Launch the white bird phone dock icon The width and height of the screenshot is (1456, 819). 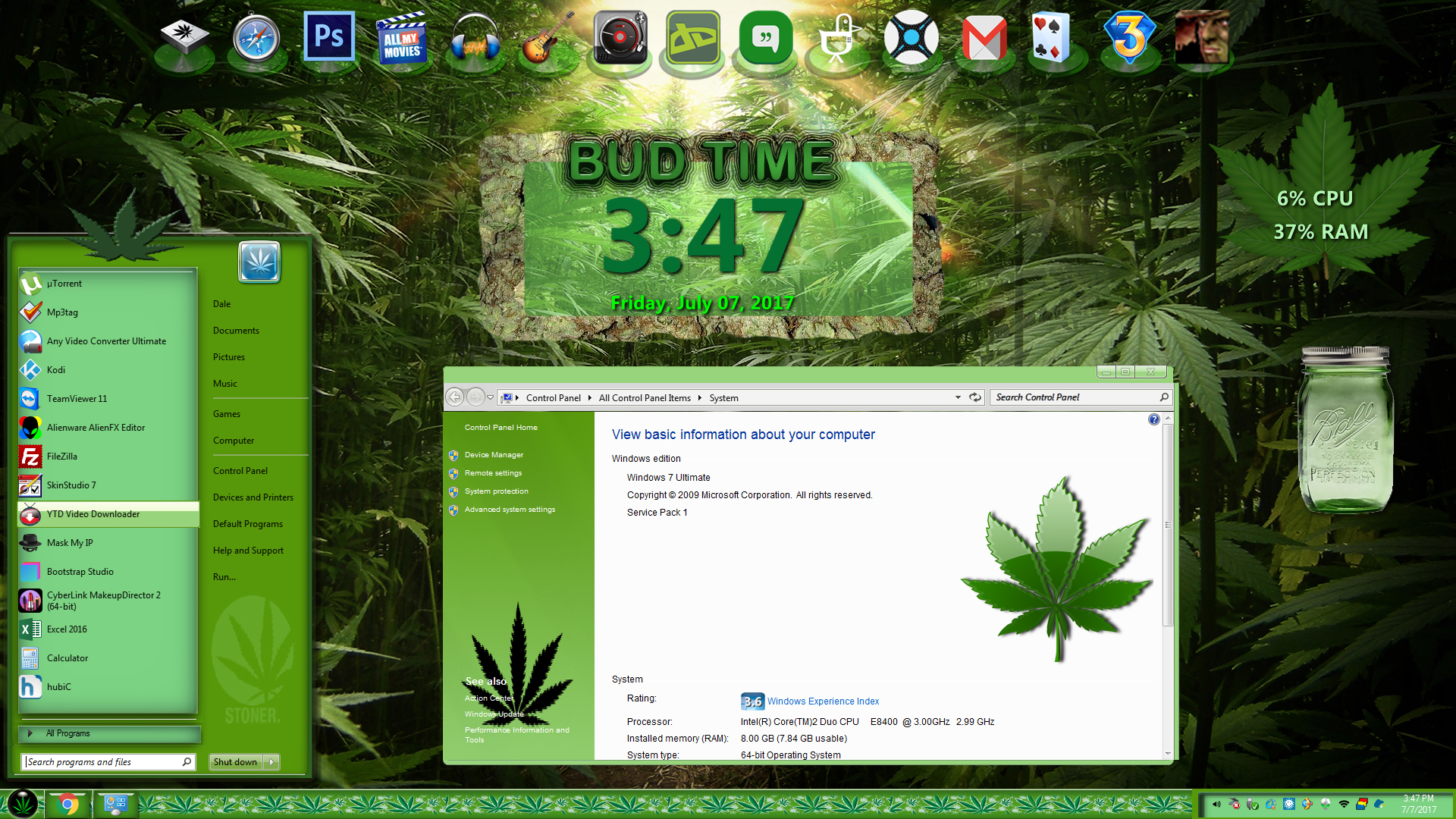[x=839, y=38]
